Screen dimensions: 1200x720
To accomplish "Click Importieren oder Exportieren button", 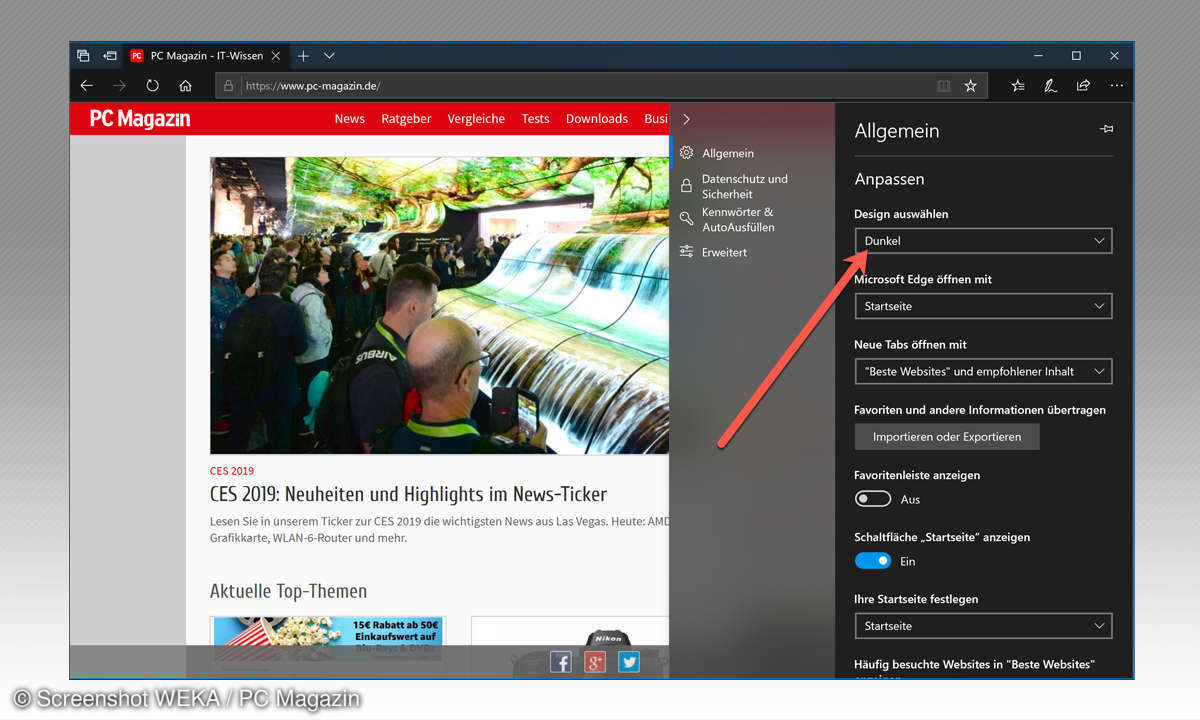I will coord(947,437).
